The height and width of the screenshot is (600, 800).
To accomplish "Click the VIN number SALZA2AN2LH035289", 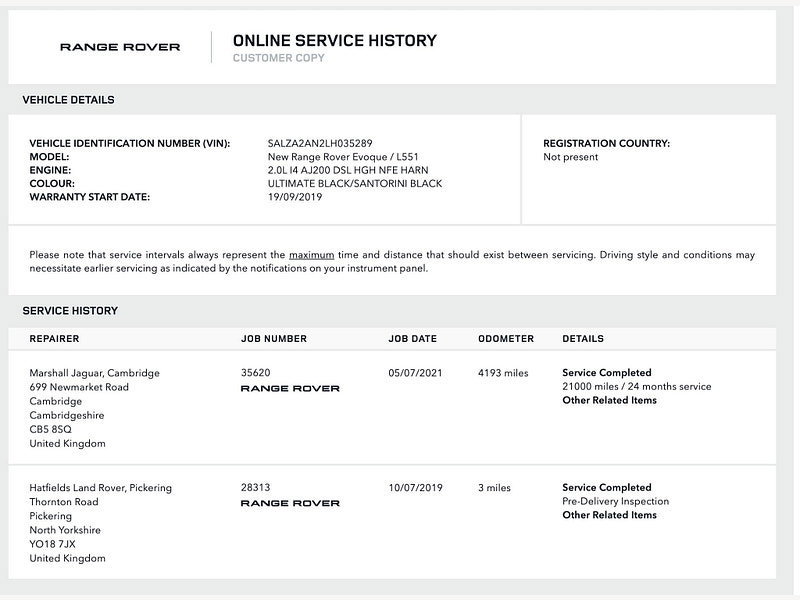I will (320, 143).
